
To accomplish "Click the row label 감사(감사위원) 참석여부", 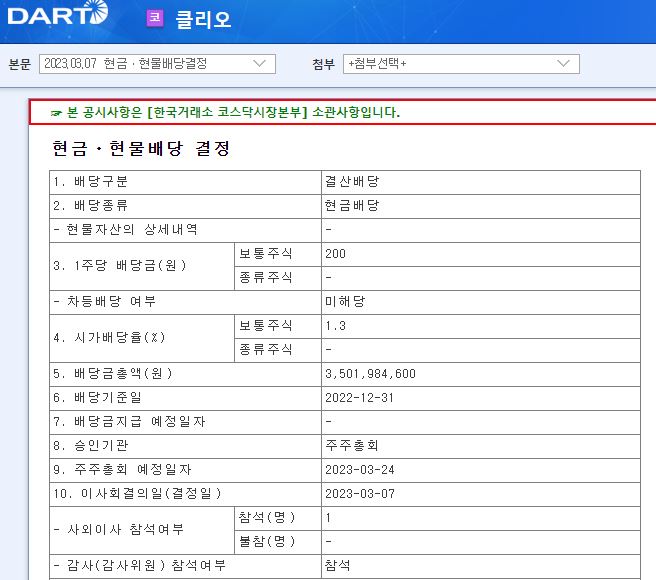I will pos(140,565).
